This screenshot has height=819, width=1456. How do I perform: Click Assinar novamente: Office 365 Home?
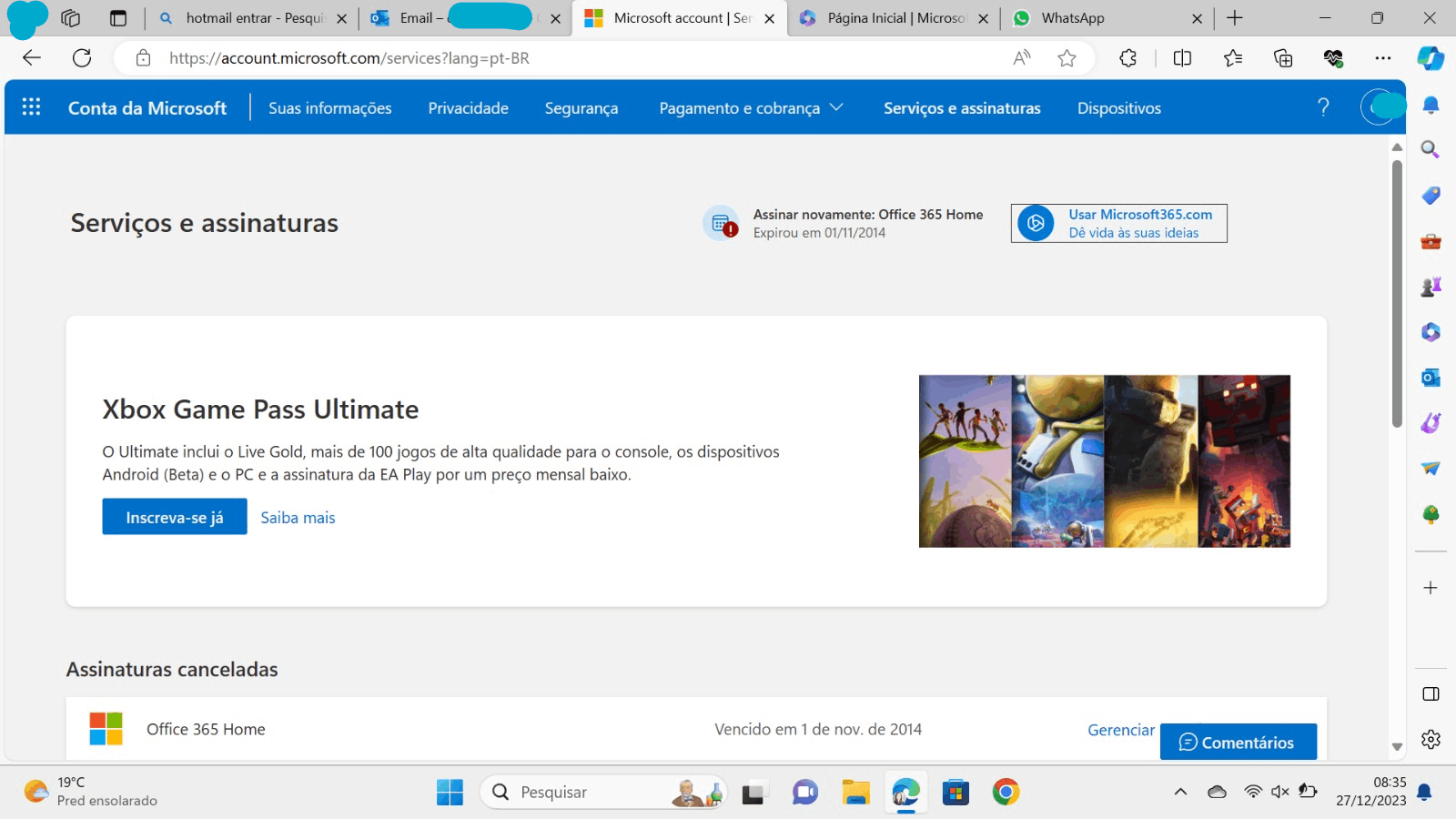coord(843,223)
